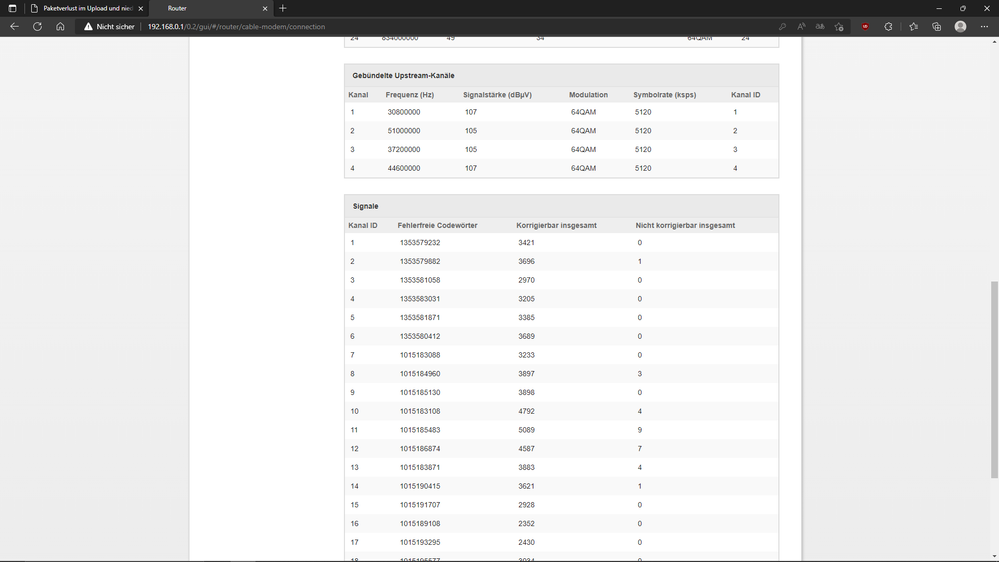Open the browser home page
The width and height of the screenshot is (999, 562).
[x=60, y=27]
